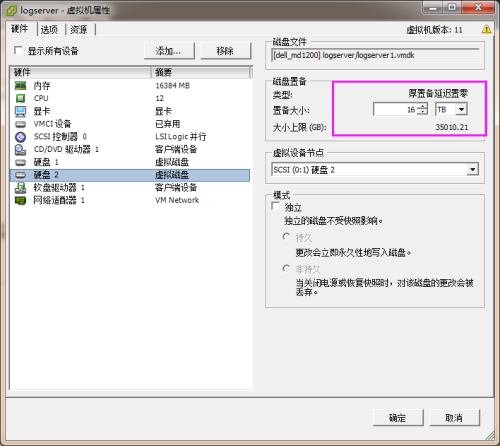Click the provisioned size field showing 16
Image resolution: width=500 pixels, height=446 pixels.
point(396,109)
